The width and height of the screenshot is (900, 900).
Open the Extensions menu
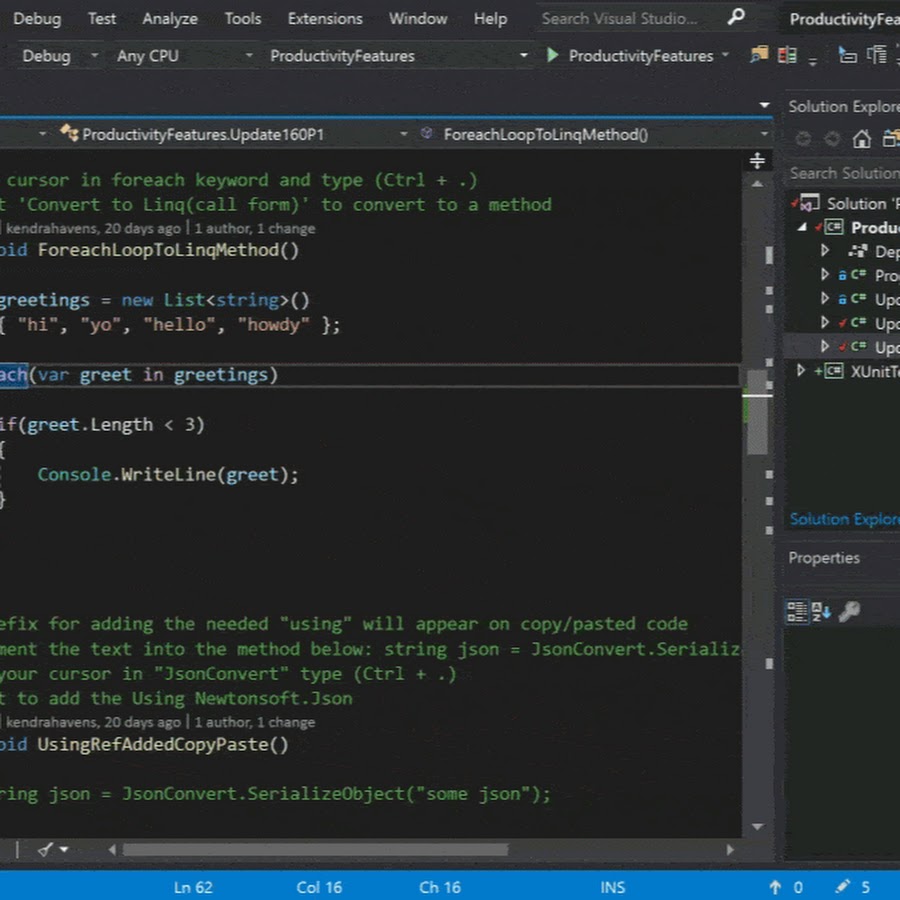tap(325, 18)
